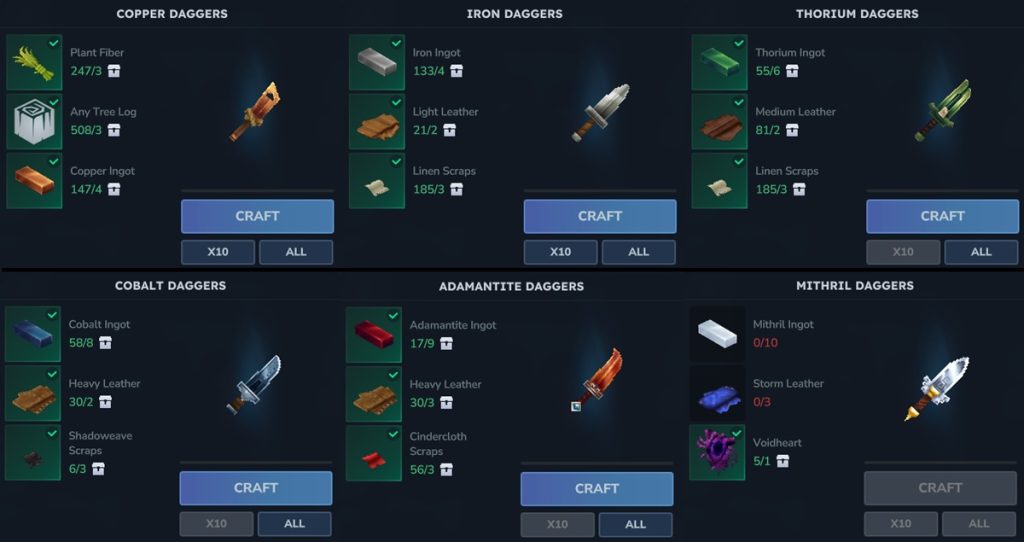Select the Voidheart ingredient icon
The height and width of the screenshot is (542, 1024).
(717, 453)
